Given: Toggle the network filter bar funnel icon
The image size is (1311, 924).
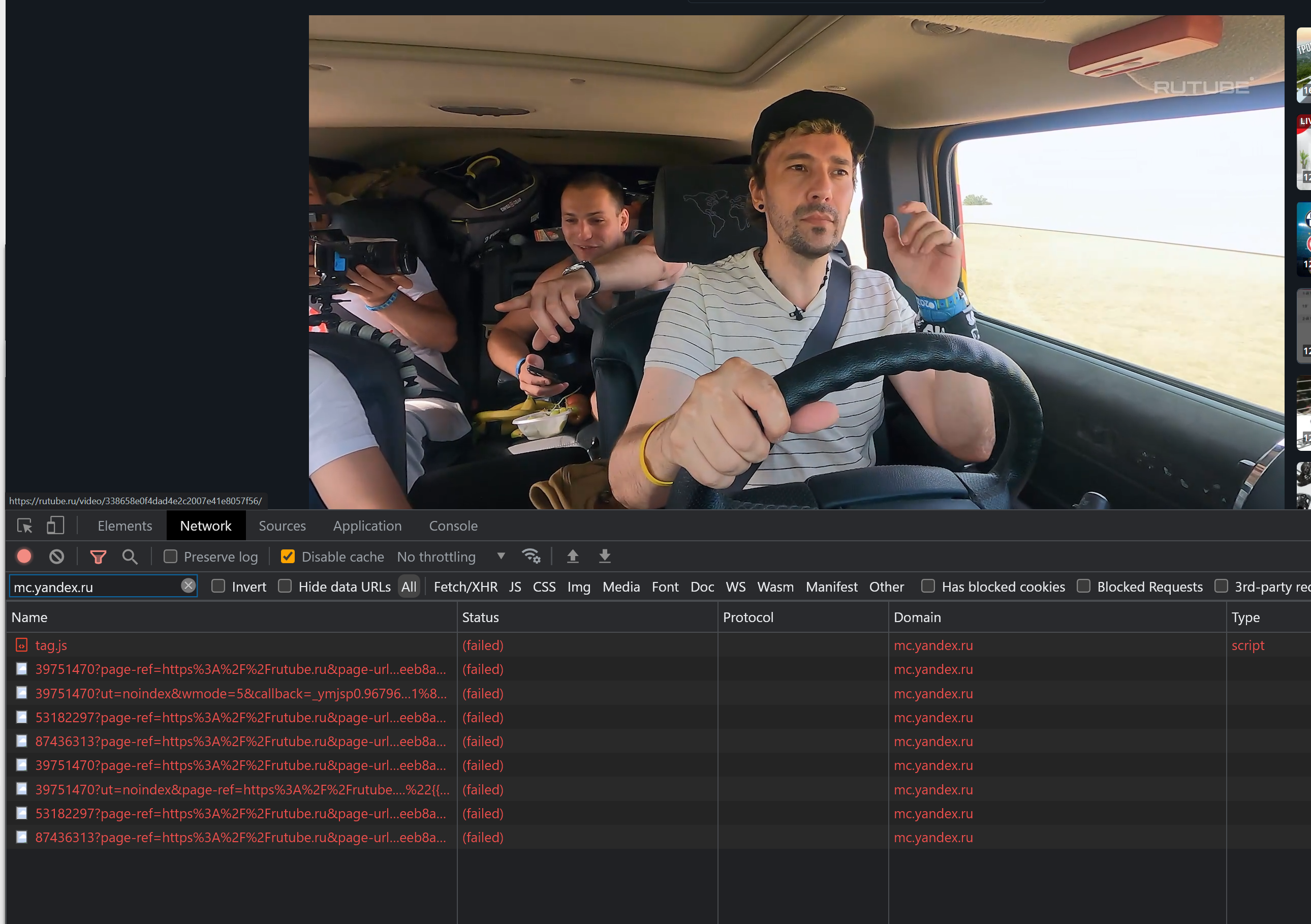Looking at the screenshot, I should click(x=98, y=556).
